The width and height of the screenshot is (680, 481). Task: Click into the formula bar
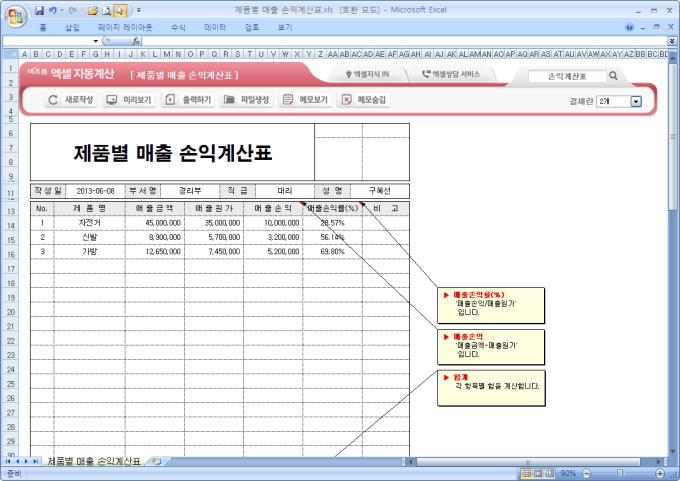coord(405,41)
